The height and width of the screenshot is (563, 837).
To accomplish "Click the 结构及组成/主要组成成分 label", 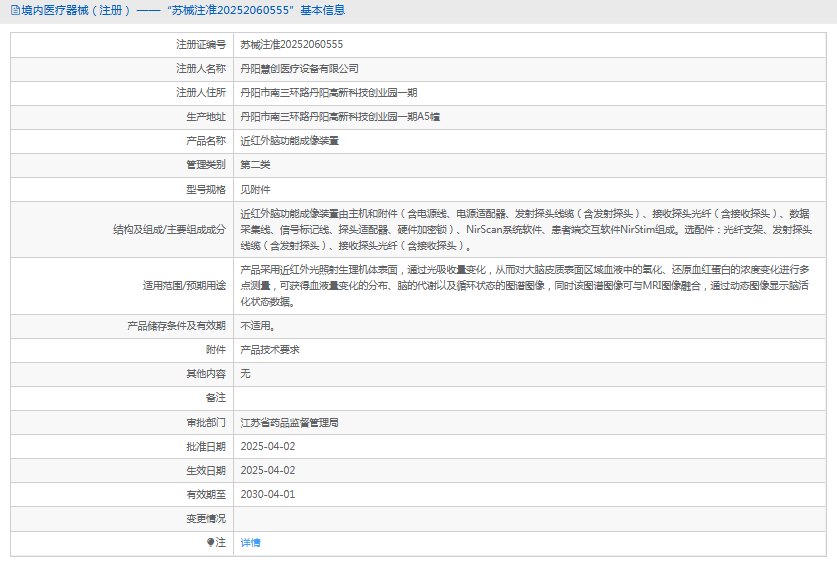I will pyautogui.click(x=169, y=229).
